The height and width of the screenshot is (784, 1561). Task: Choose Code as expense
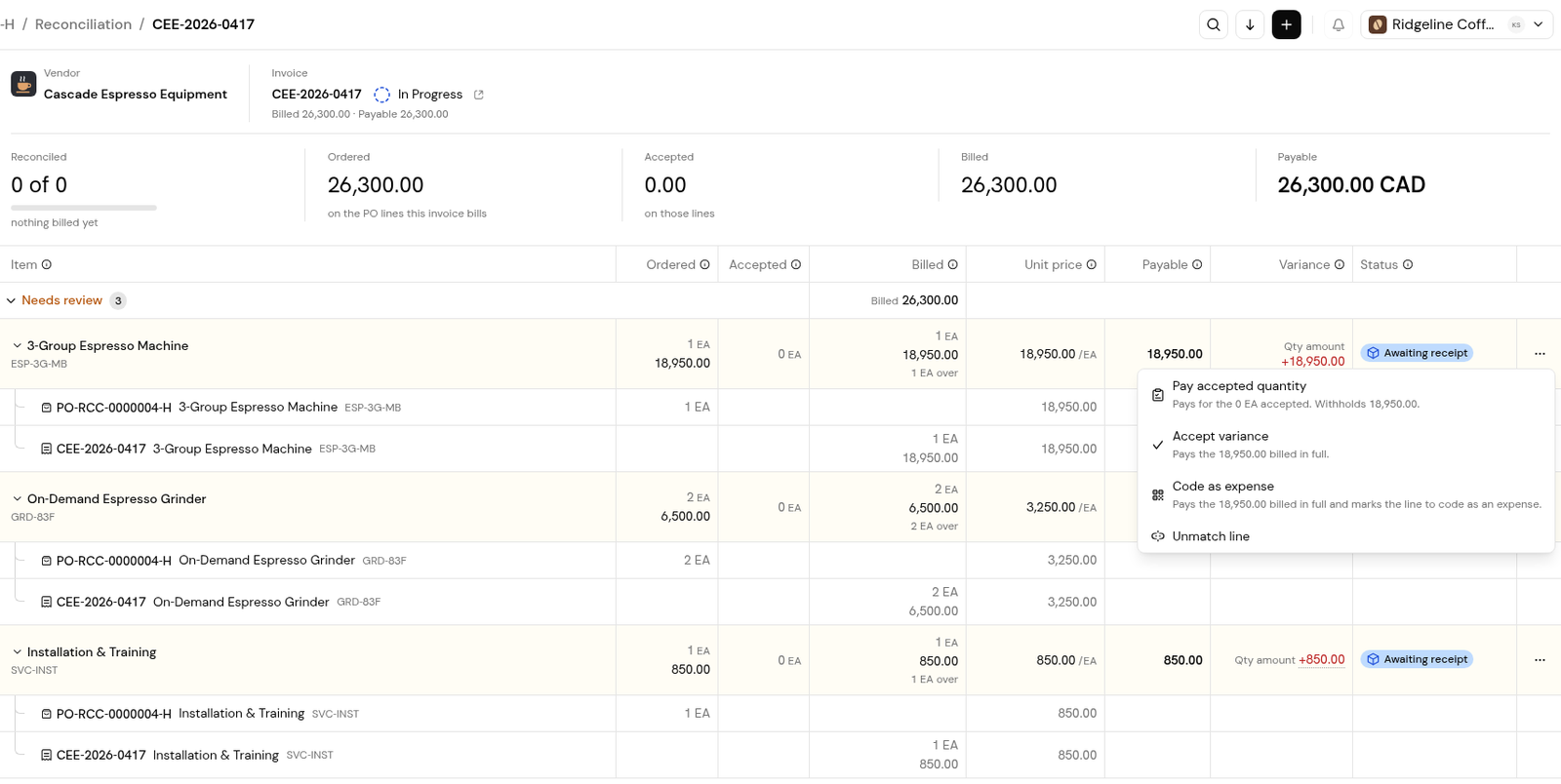pyautogui.click(x=1345, y=494)
